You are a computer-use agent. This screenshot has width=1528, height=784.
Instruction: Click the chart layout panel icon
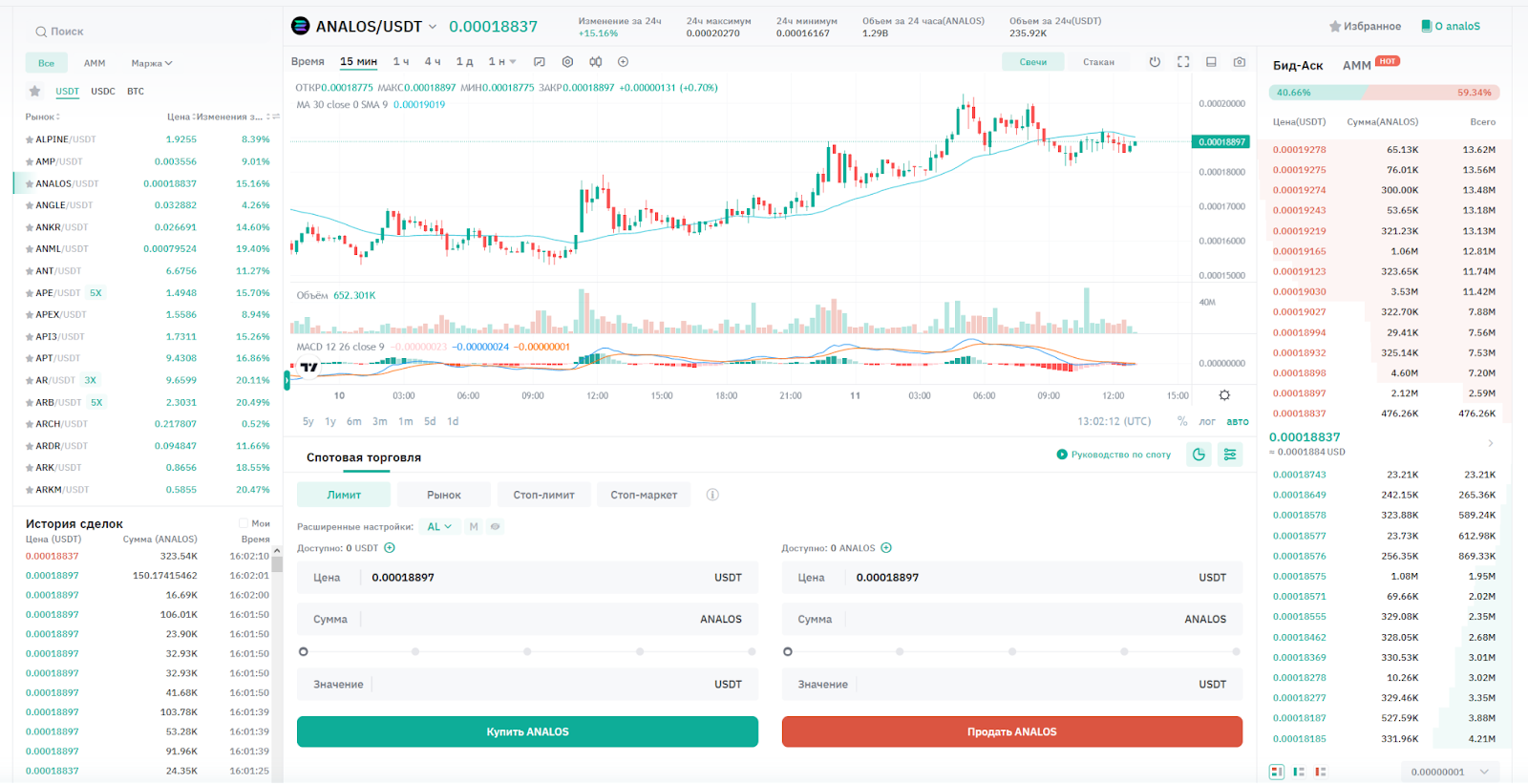pyautogui.click(x=1211, y=62)
